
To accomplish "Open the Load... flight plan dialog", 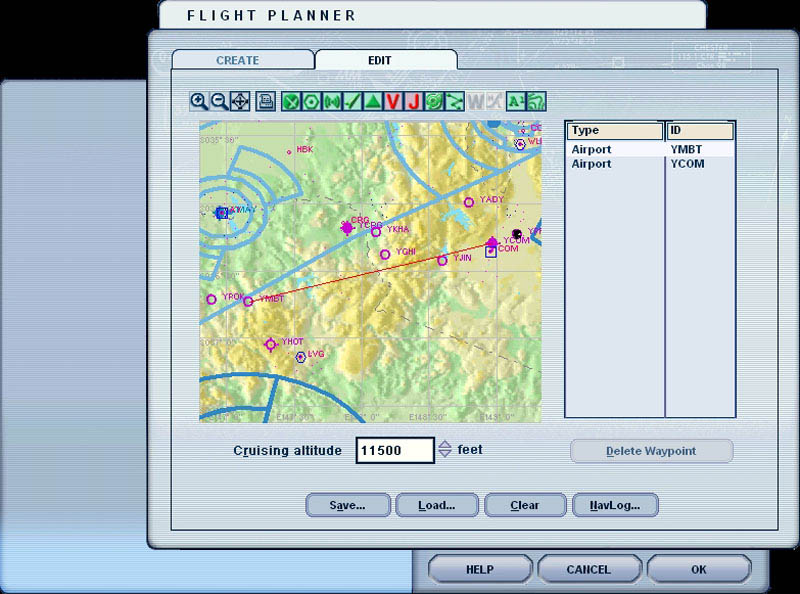I will (437, 505).
